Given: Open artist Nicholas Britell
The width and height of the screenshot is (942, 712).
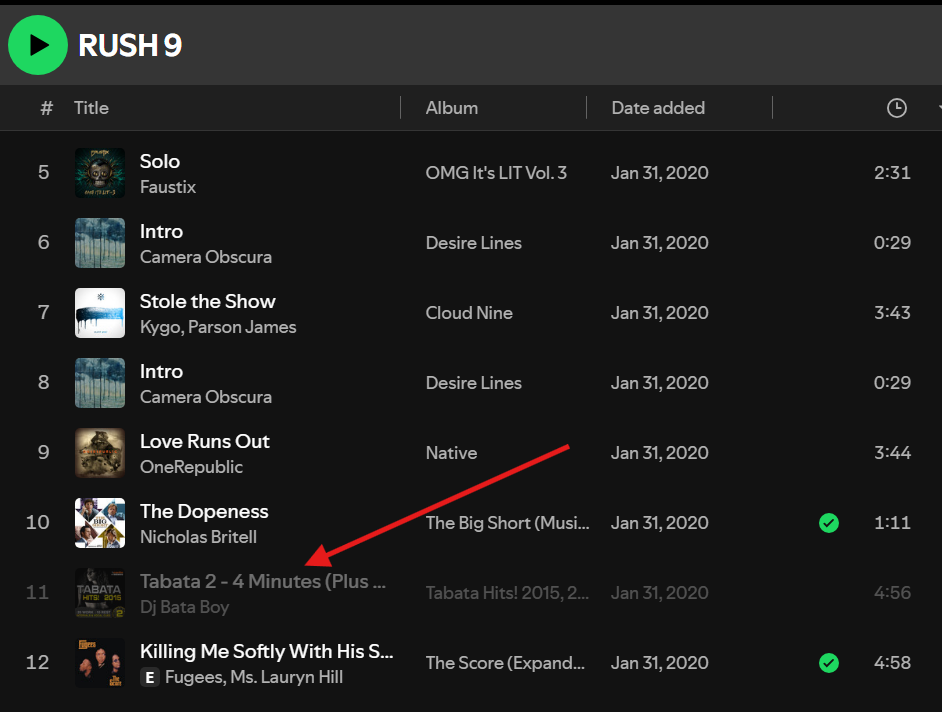Looking at the screenshot, I should coord(198,537).
